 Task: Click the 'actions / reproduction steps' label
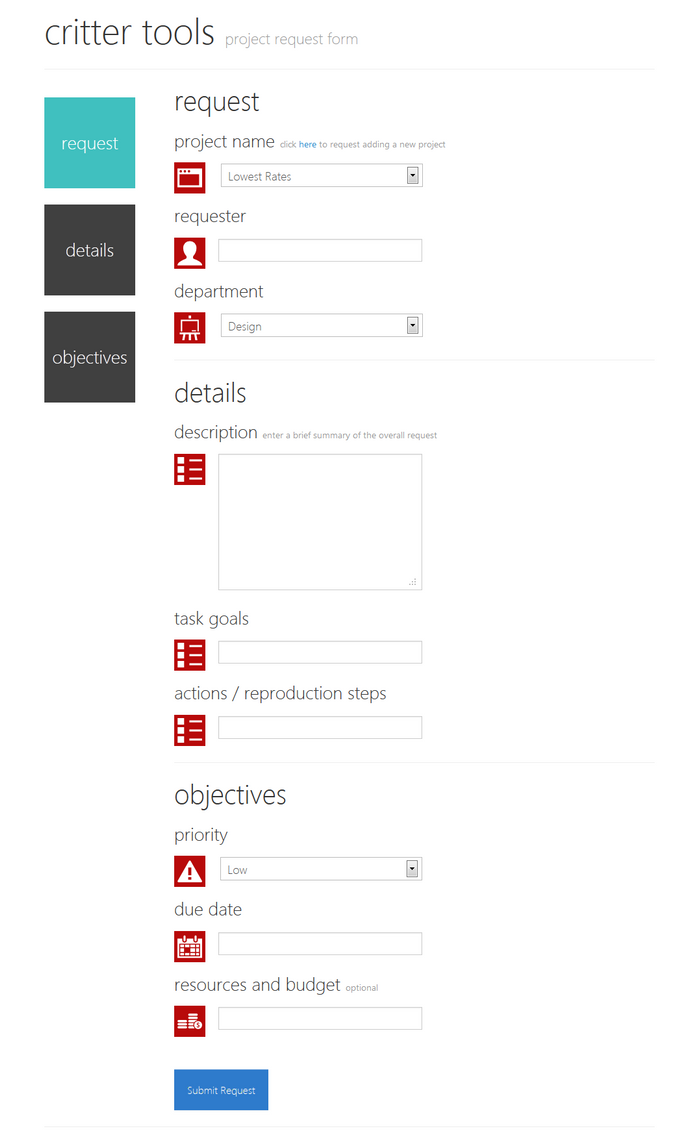click(x=280, y=694)
